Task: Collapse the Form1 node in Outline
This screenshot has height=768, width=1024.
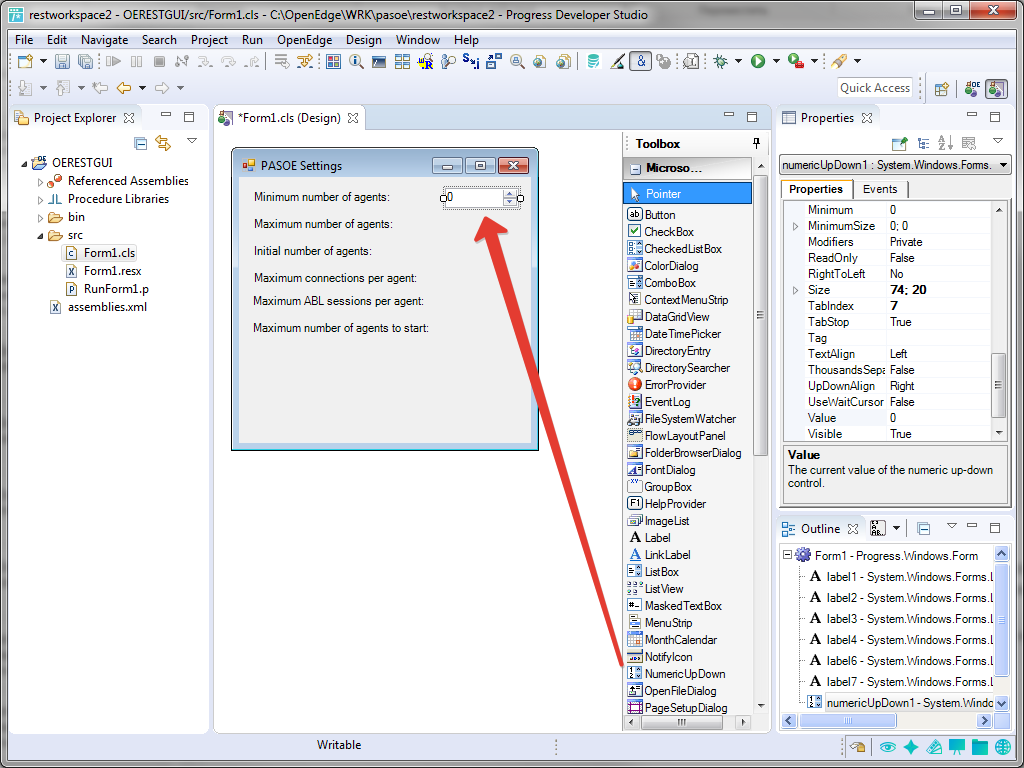Action: pos(788,555)
